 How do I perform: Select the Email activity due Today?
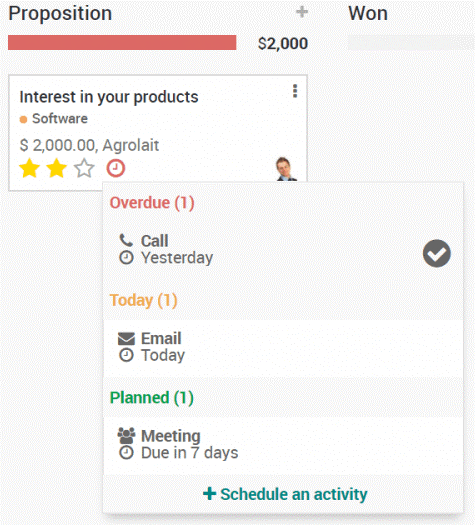(x=283, y=347)
